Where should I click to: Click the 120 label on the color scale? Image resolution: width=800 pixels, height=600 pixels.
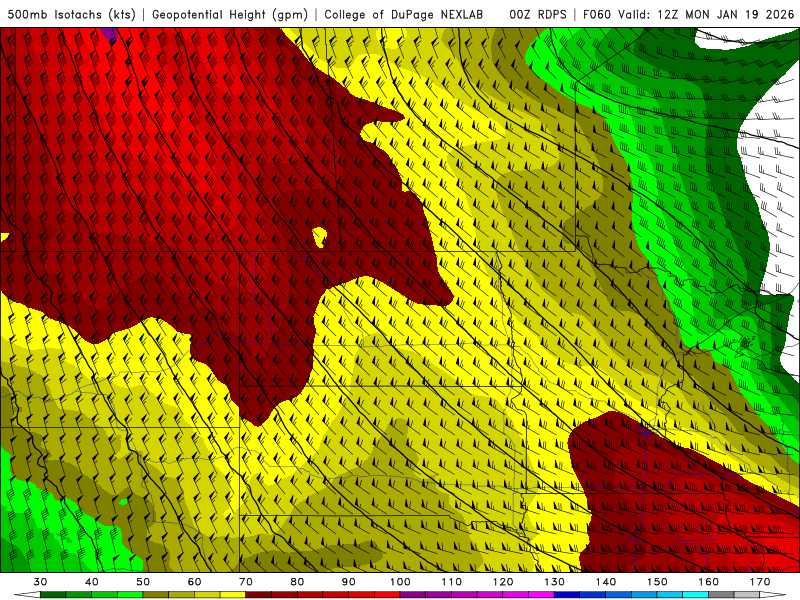pyautogui.click(x=503, y=582)
